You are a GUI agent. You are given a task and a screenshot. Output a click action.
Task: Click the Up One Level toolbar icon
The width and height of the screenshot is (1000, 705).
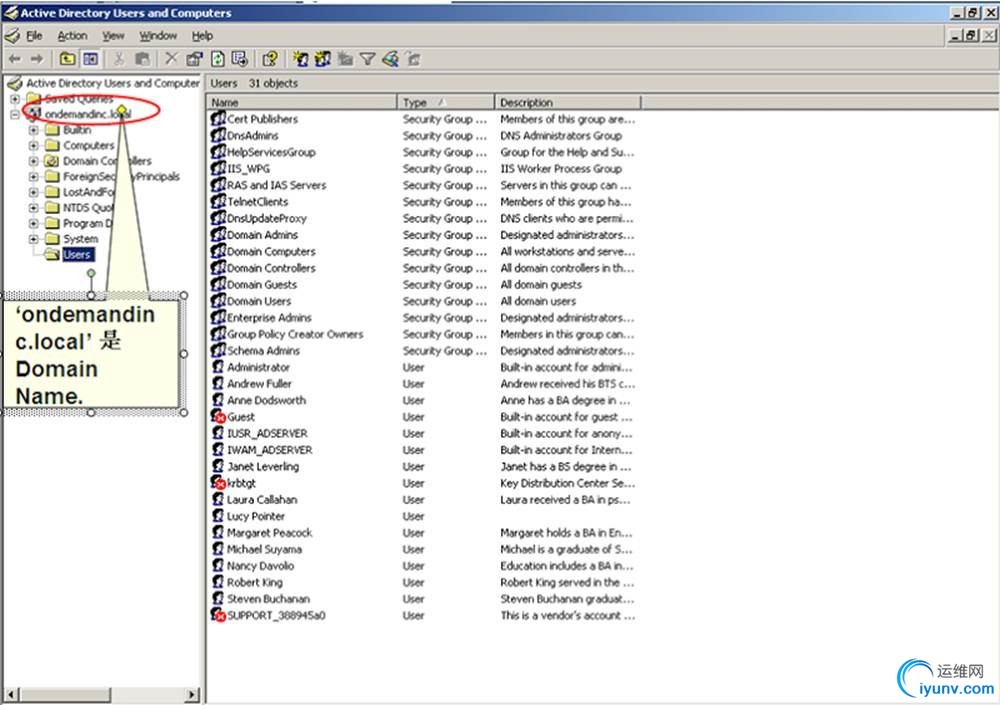[67, 60]
